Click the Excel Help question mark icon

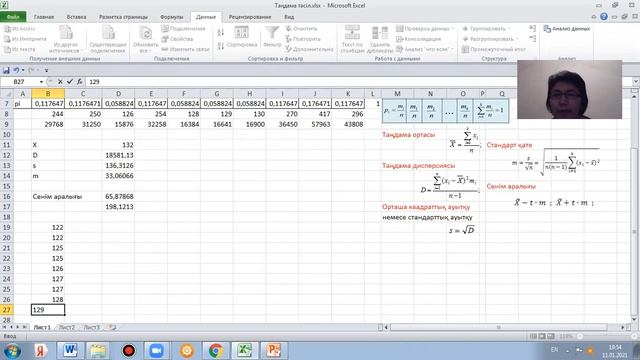pyautogui.click(x=604, y=17)
